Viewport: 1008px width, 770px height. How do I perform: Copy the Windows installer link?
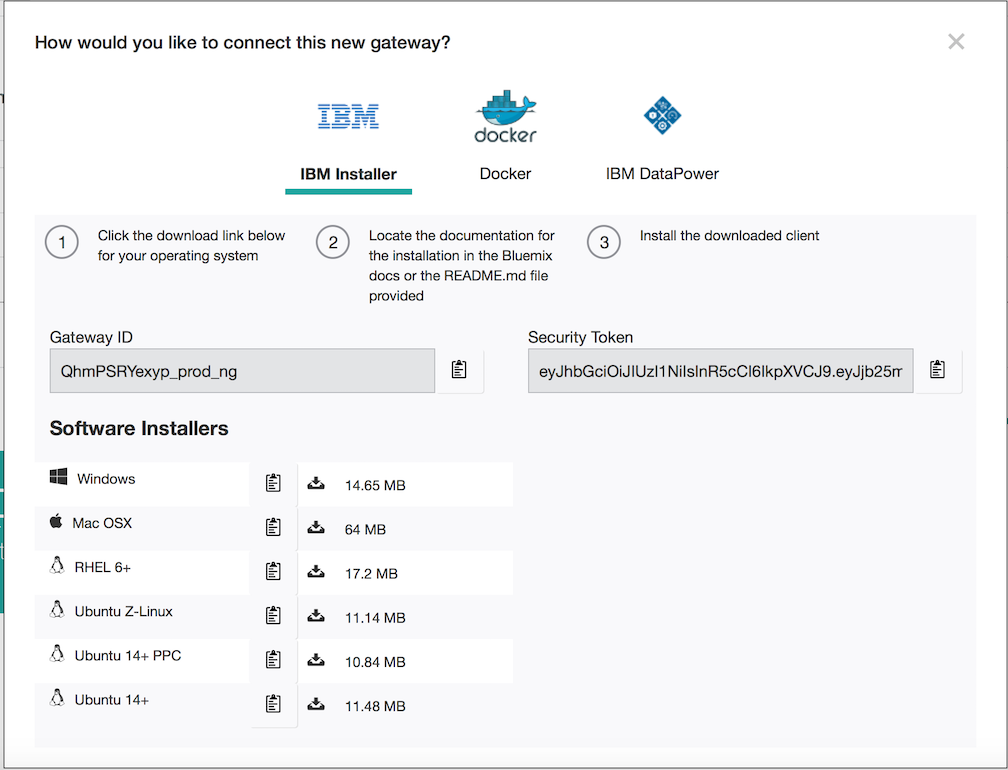[x=273, y=483]
